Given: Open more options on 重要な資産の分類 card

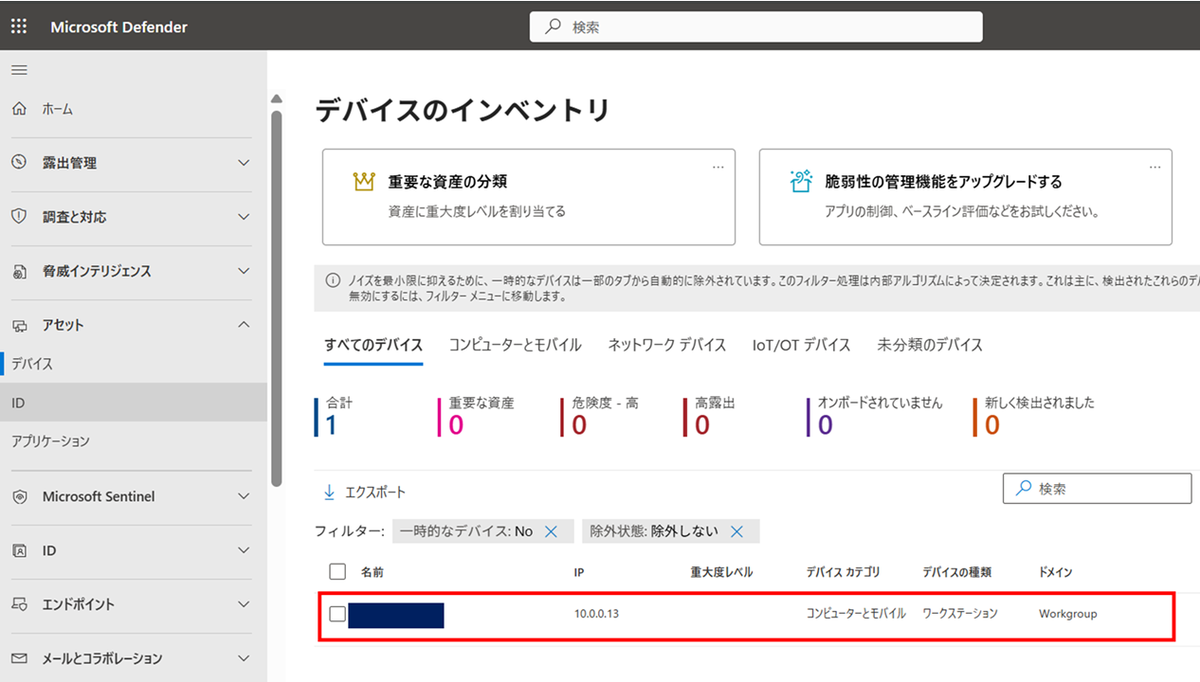Looking at the screenshot, I should [x=718, y=167].
